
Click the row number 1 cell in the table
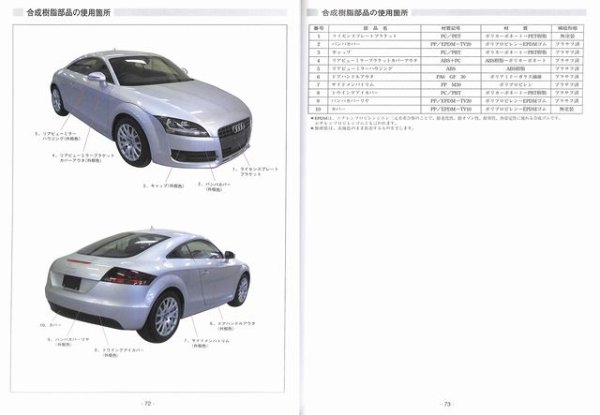(x=319, y=36)
